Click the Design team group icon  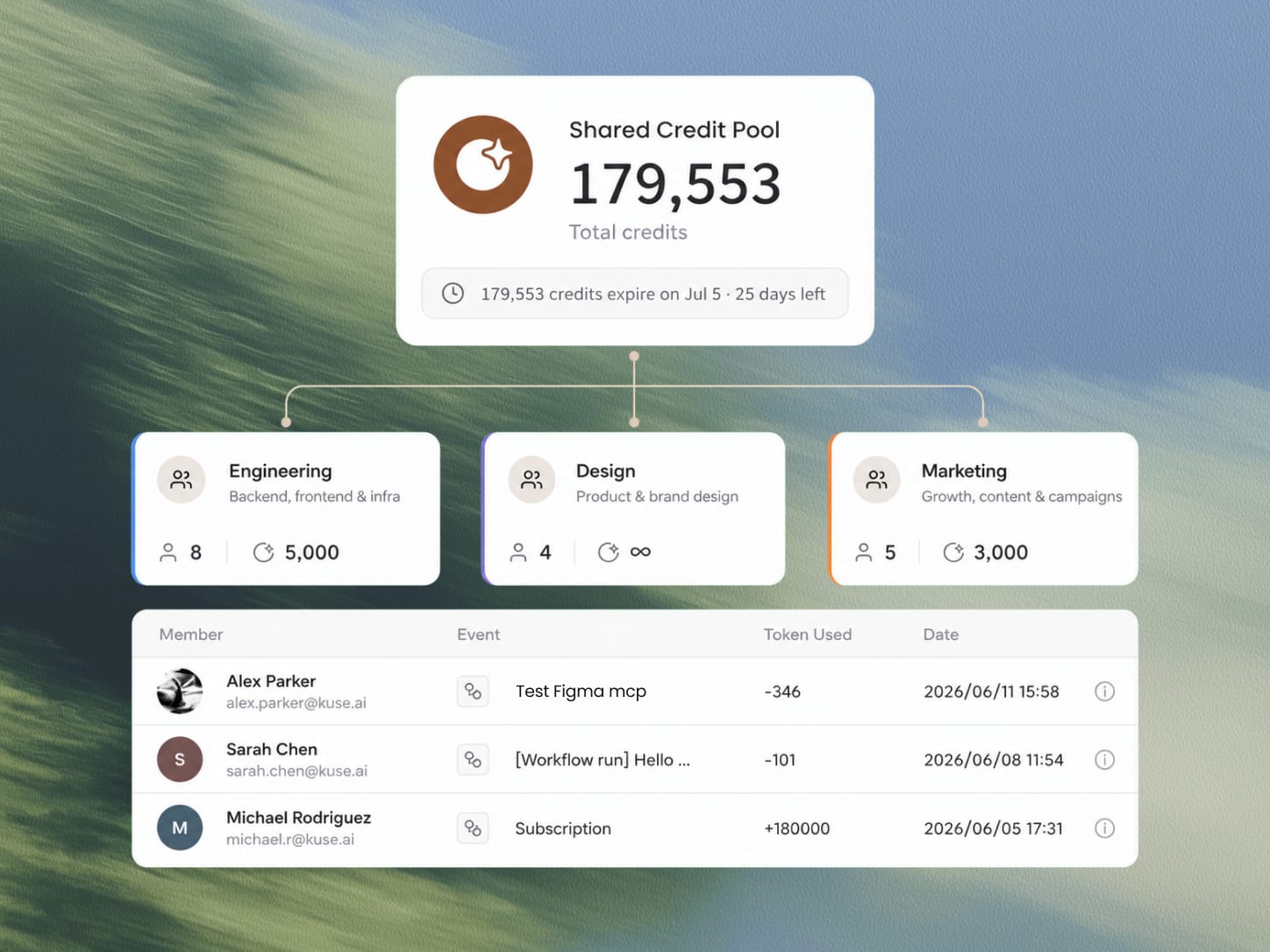click(532, 480)
